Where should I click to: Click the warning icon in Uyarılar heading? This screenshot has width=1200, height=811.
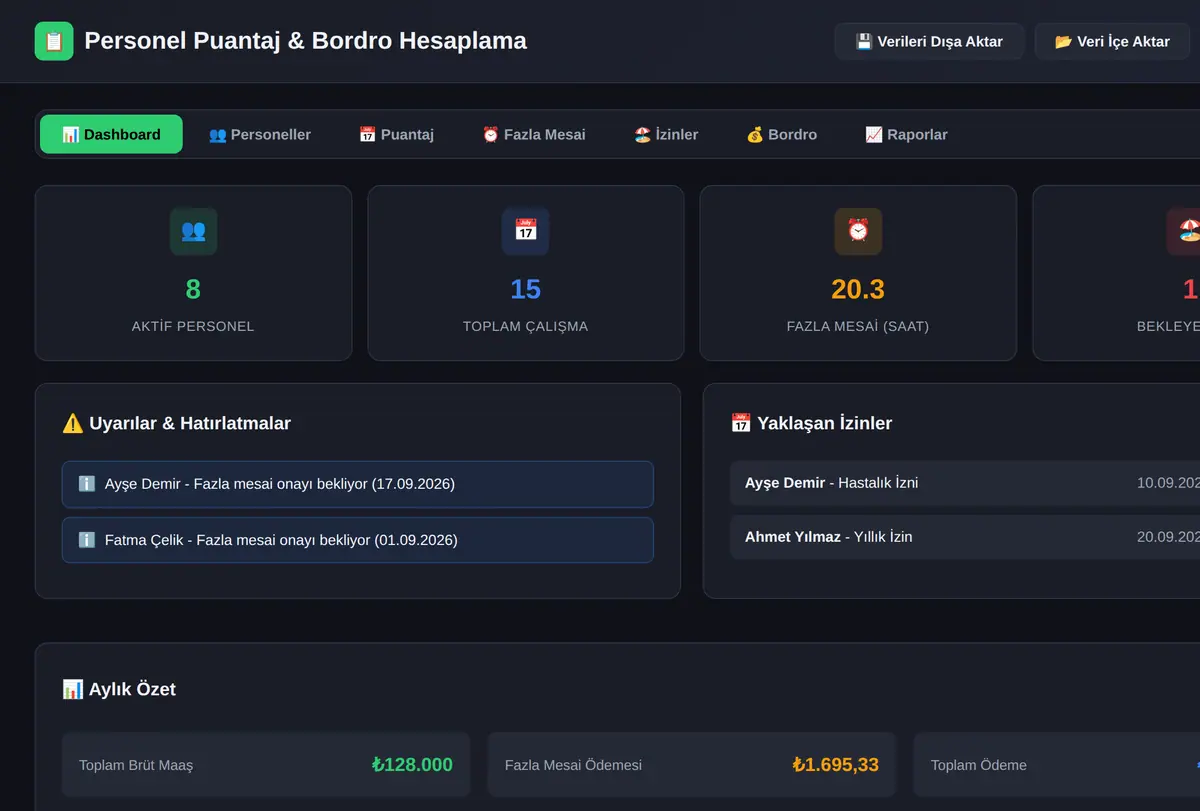point(73,423)
